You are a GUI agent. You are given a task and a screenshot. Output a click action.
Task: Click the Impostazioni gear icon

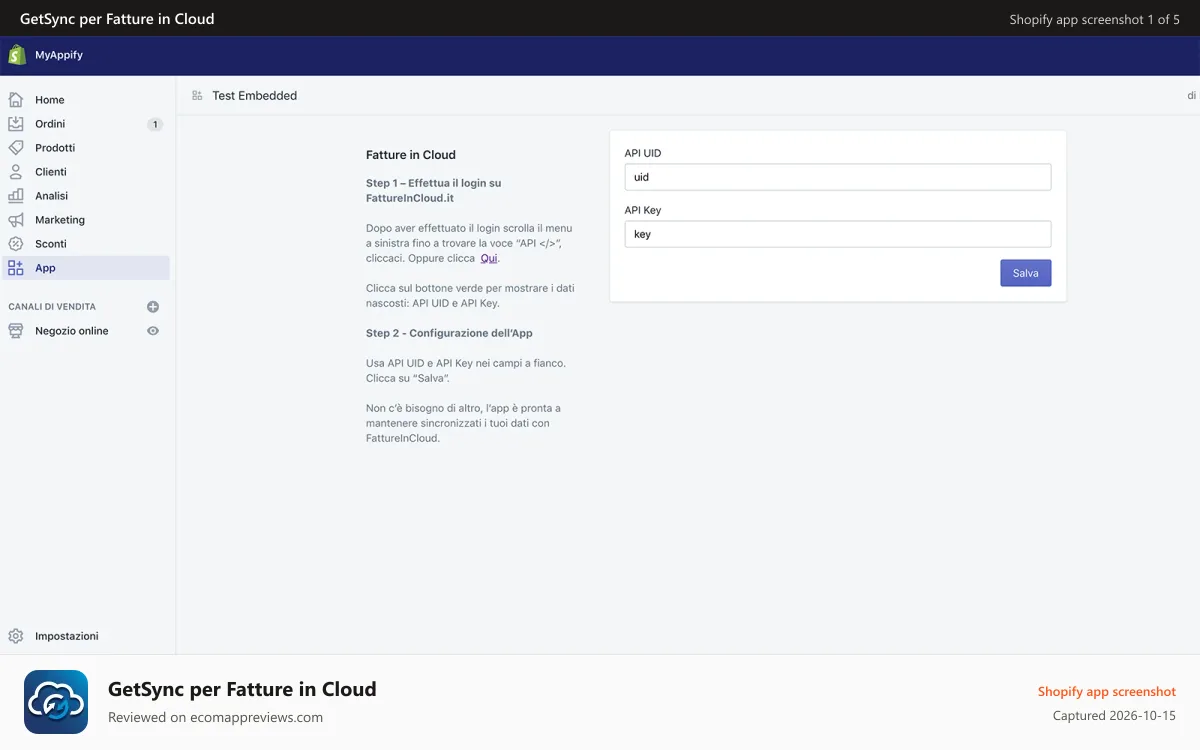point(16,636)
